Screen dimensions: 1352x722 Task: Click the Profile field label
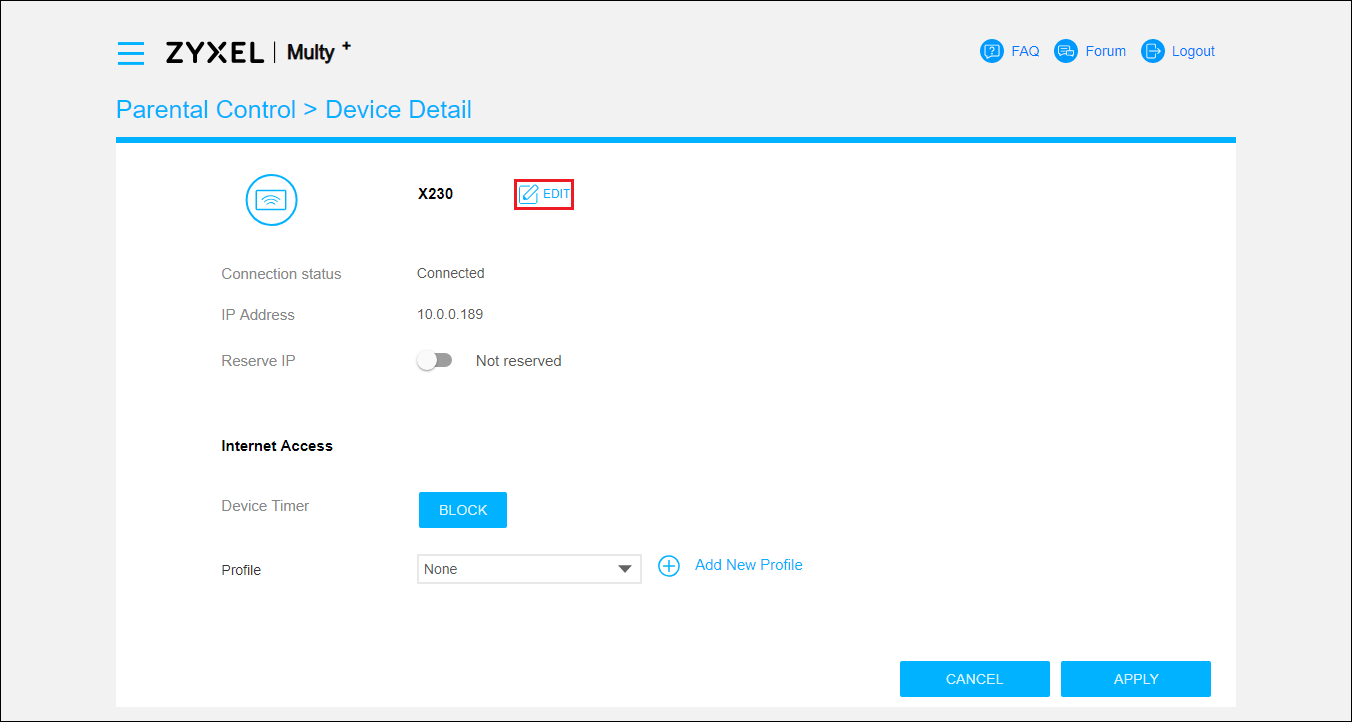[241, 570]
